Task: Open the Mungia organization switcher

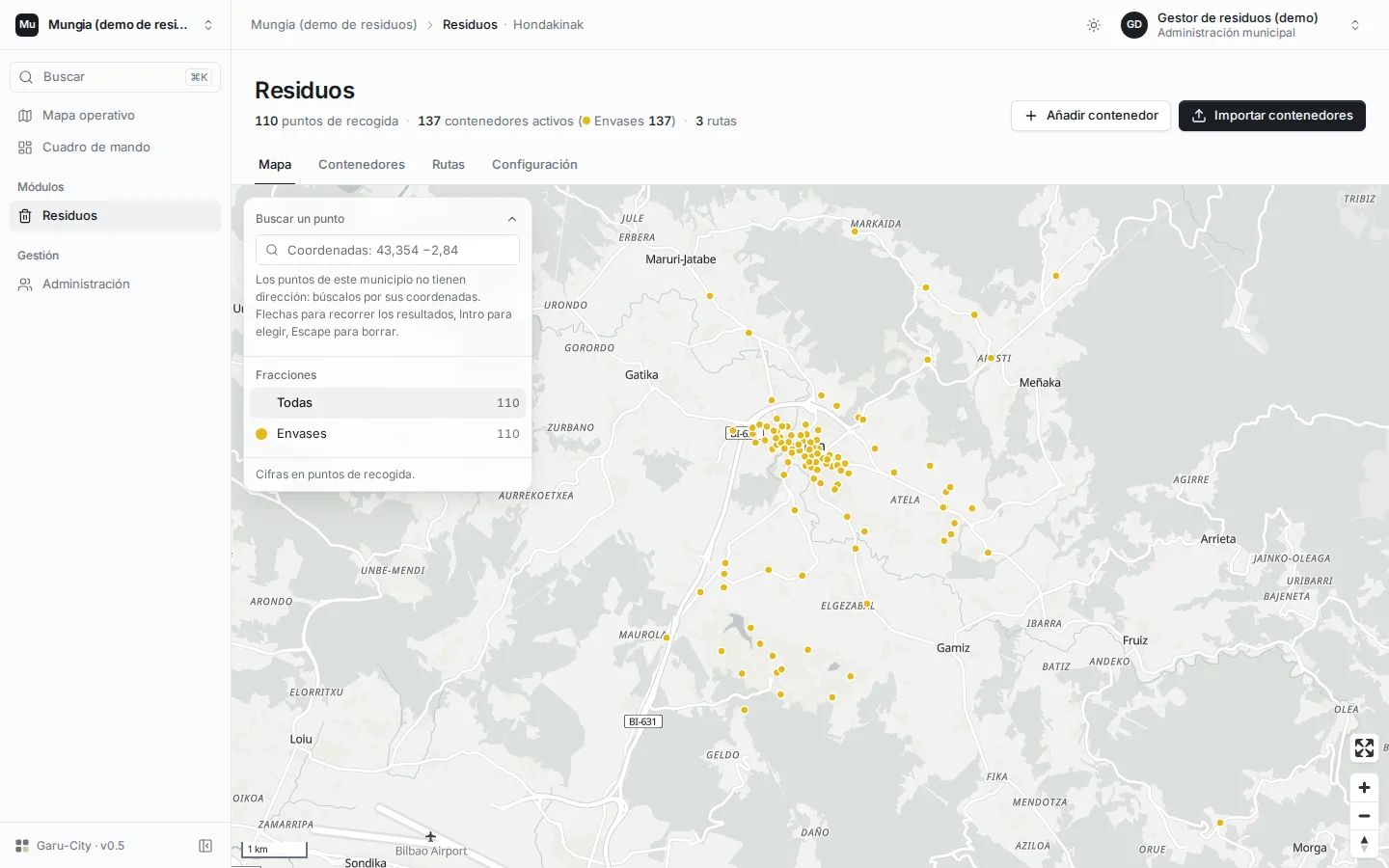Action: tap(116, 25)
